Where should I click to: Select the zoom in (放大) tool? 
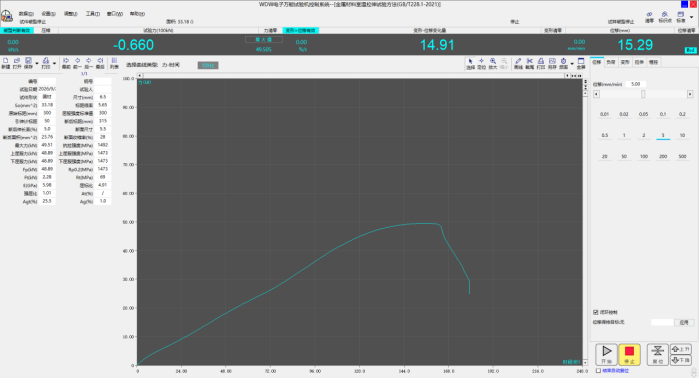(493, 63)
